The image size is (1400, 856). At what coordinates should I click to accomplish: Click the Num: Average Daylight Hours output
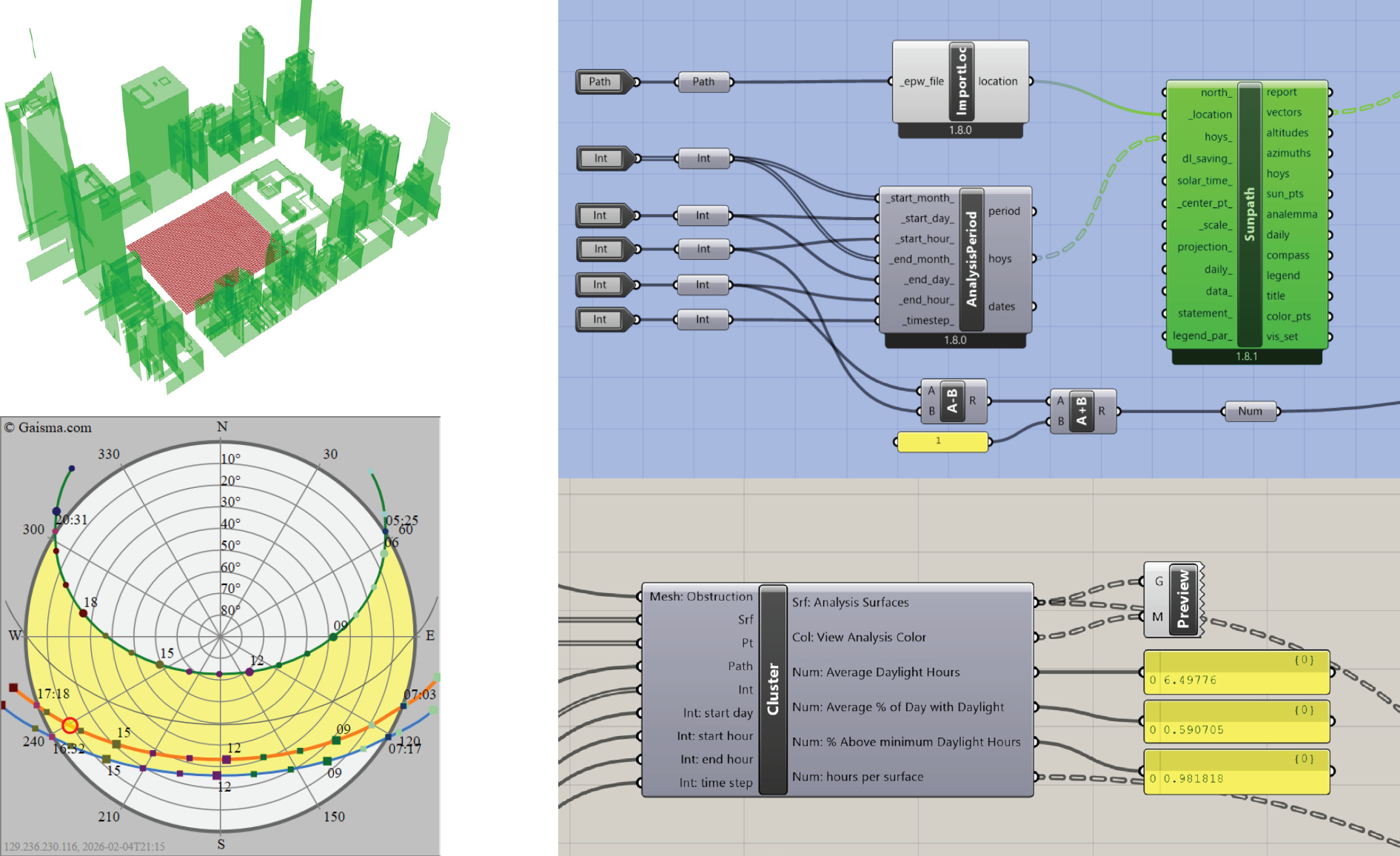[876, 672]
